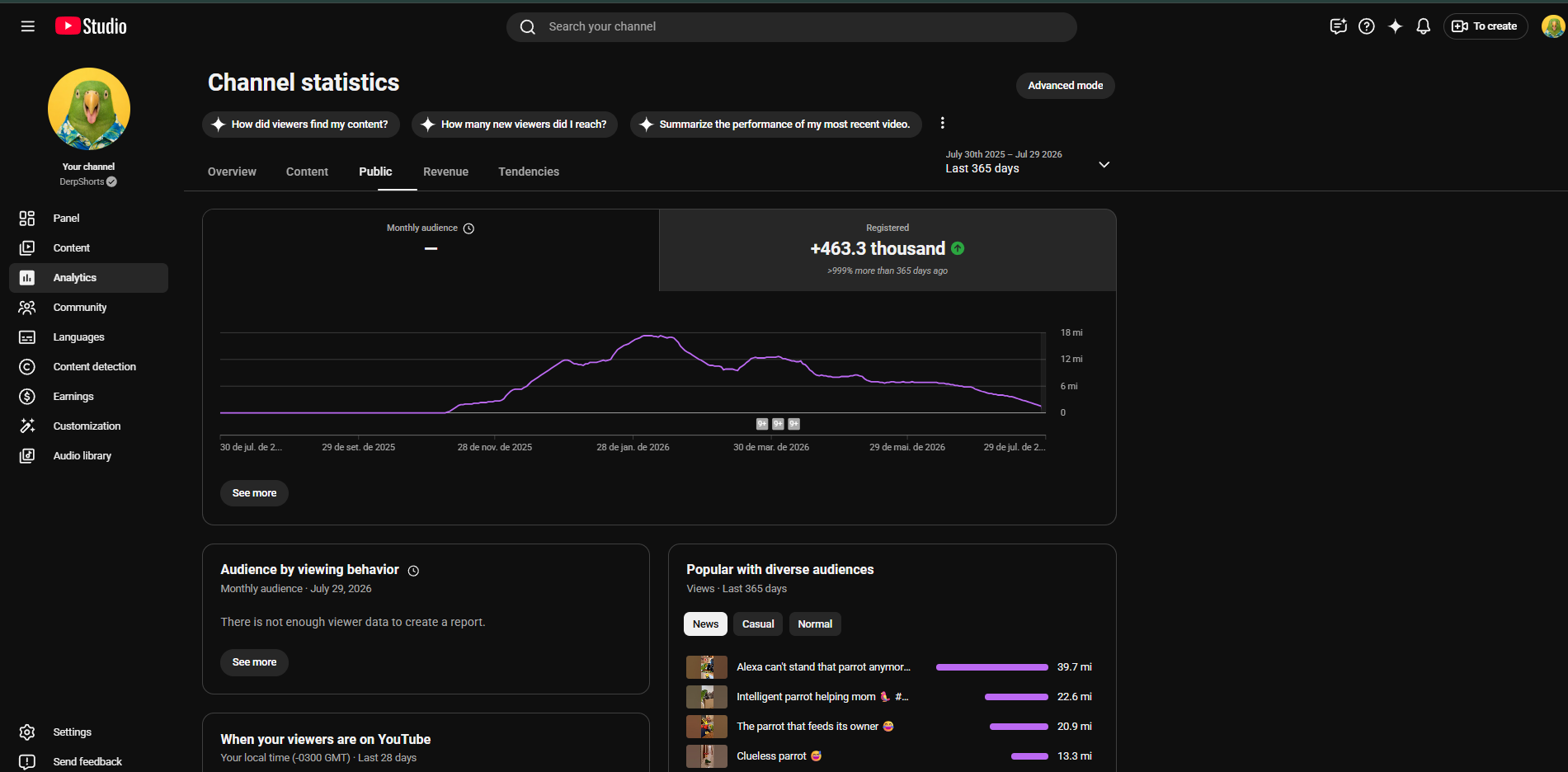Image resolution: width=1568 pixels, height=772 pixels.
Task: Click the Content icon in sidebar
Action: (27, 247)
